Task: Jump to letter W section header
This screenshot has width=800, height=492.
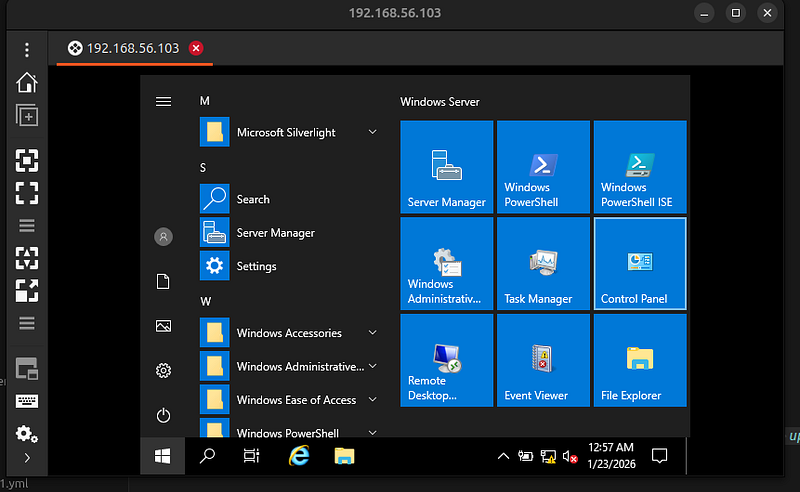Action: click(x=206, y=302)
